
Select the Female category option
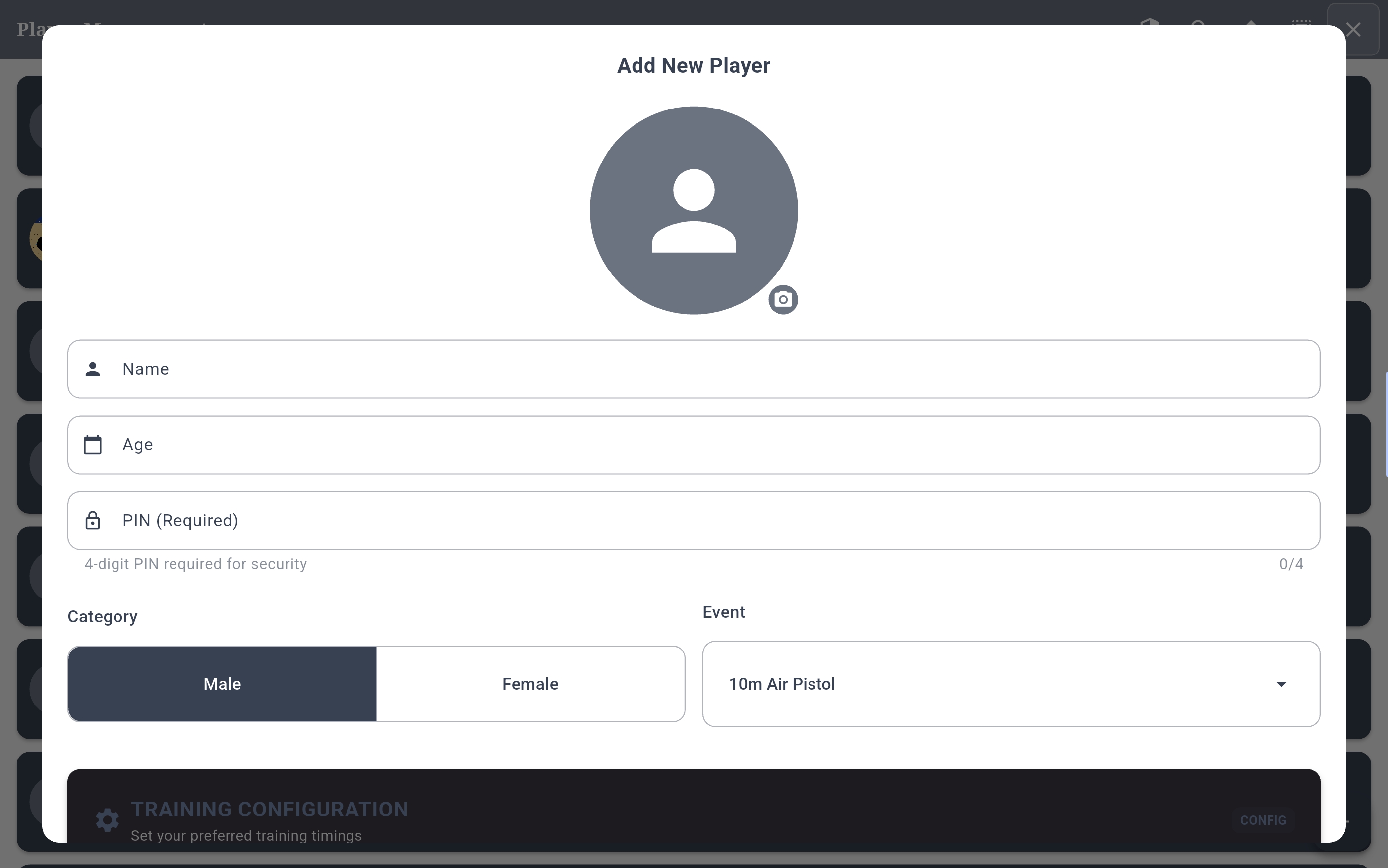pyautogui.click(x=530, y=684)
